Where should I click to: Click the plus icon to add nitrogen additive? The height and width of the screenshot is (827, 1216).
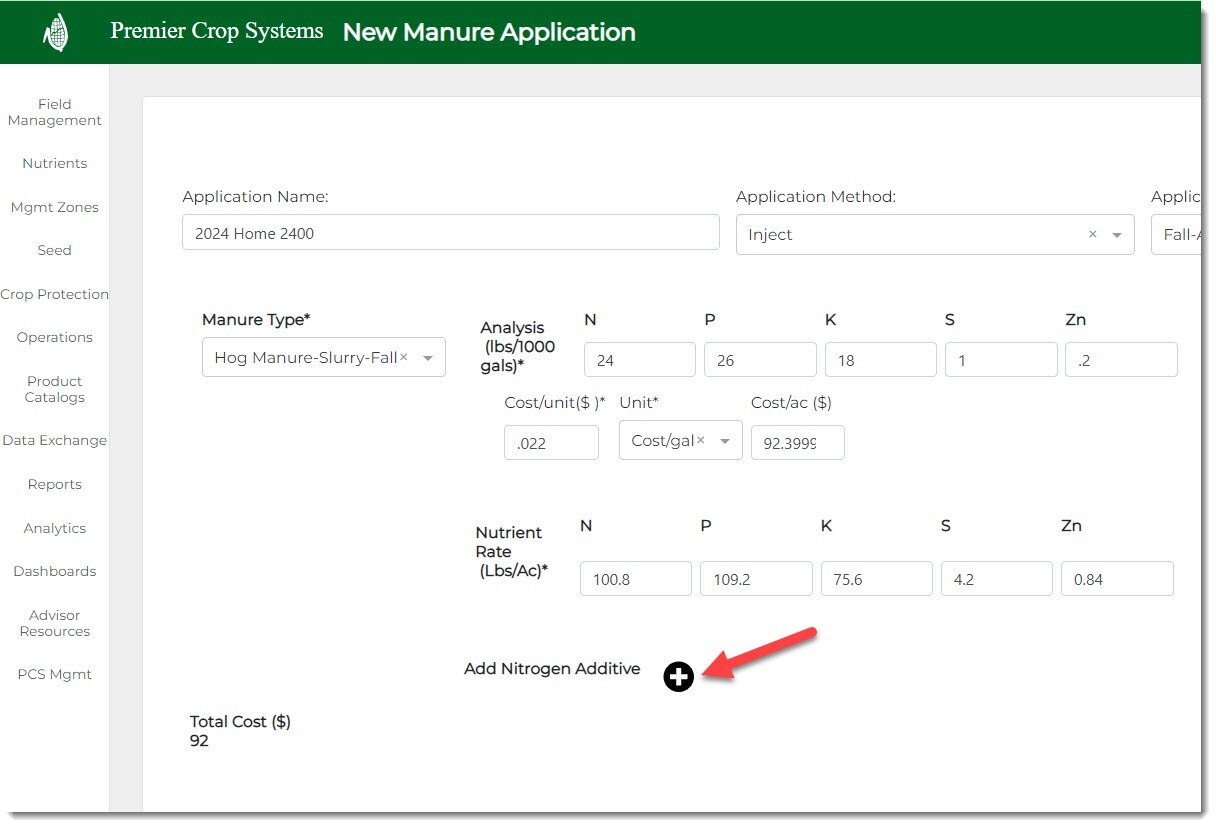tap(678, 677)
